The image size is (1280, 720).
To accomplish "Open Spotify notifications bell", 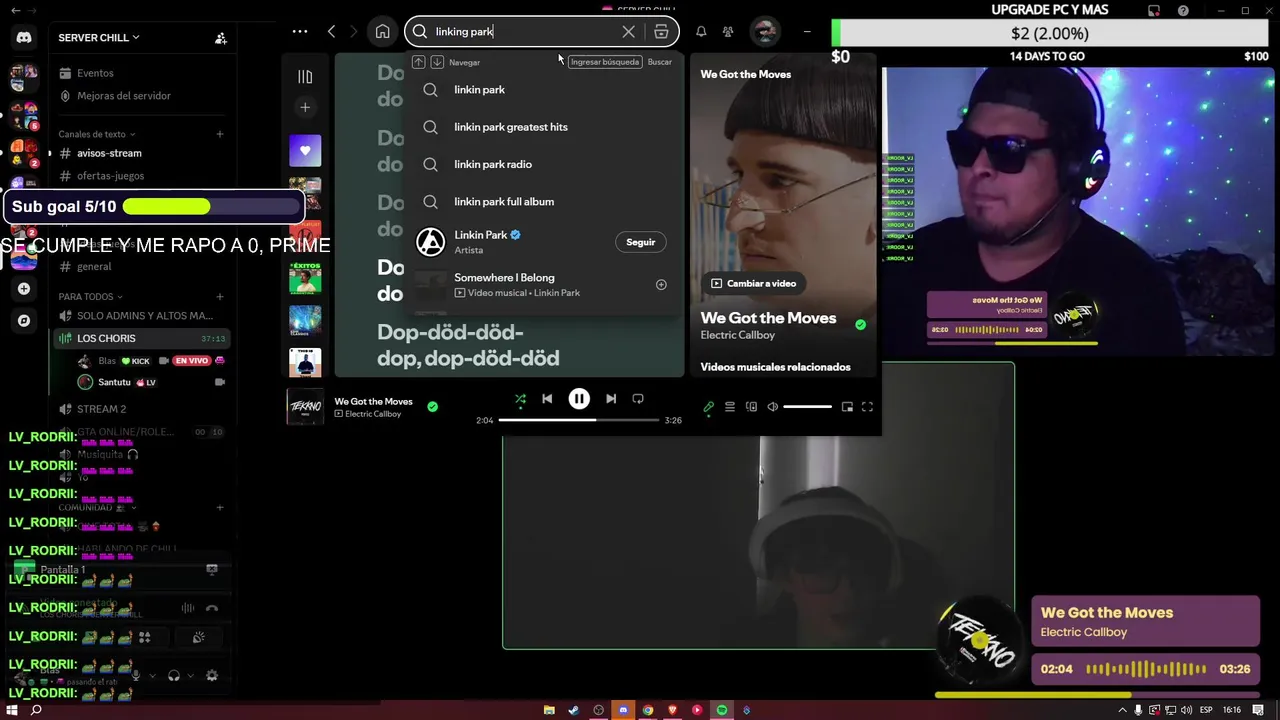I will tap(701, 32).
